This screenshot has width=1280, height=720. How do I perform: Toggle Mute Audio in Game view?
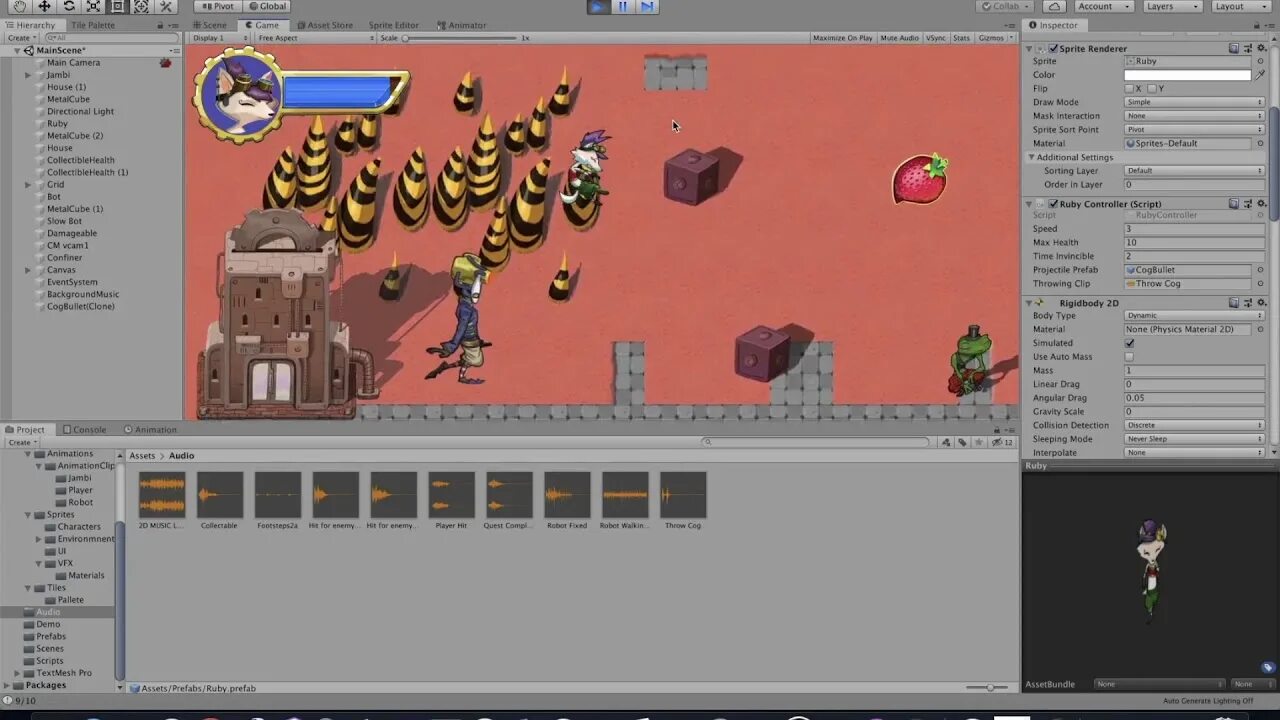click(899, 38)
